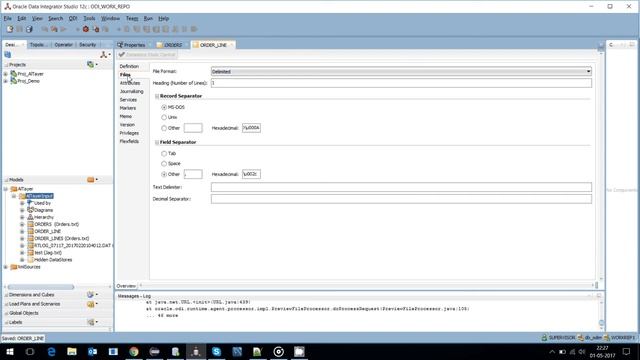
Task: Click the field separator Hexadecimal box
Action: pos(251,174)
